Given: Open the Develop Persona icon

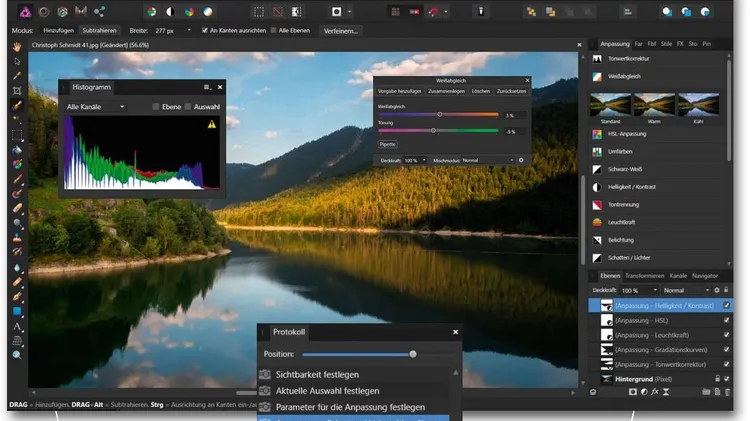Looking at the screenshot, I should pyautogui.click(x=63, y=12).
